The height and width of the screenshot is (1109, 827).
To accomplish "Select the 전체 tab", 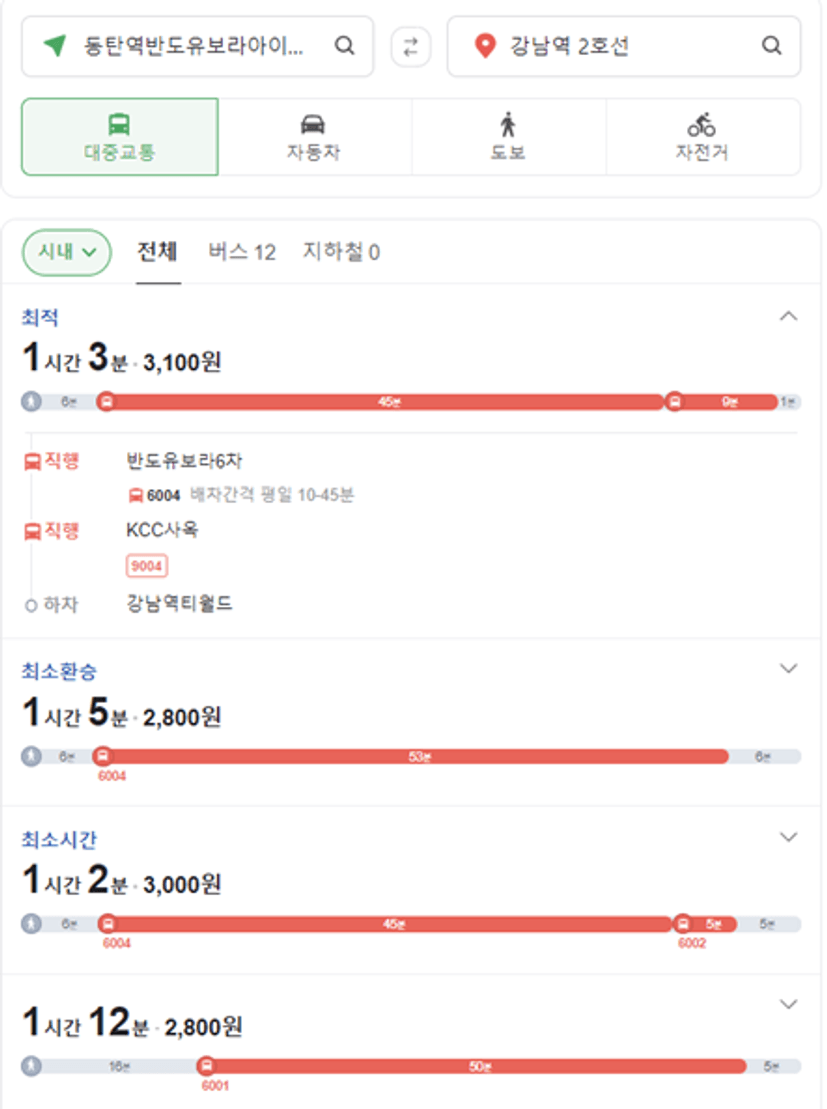I will [x=157, y=252].
